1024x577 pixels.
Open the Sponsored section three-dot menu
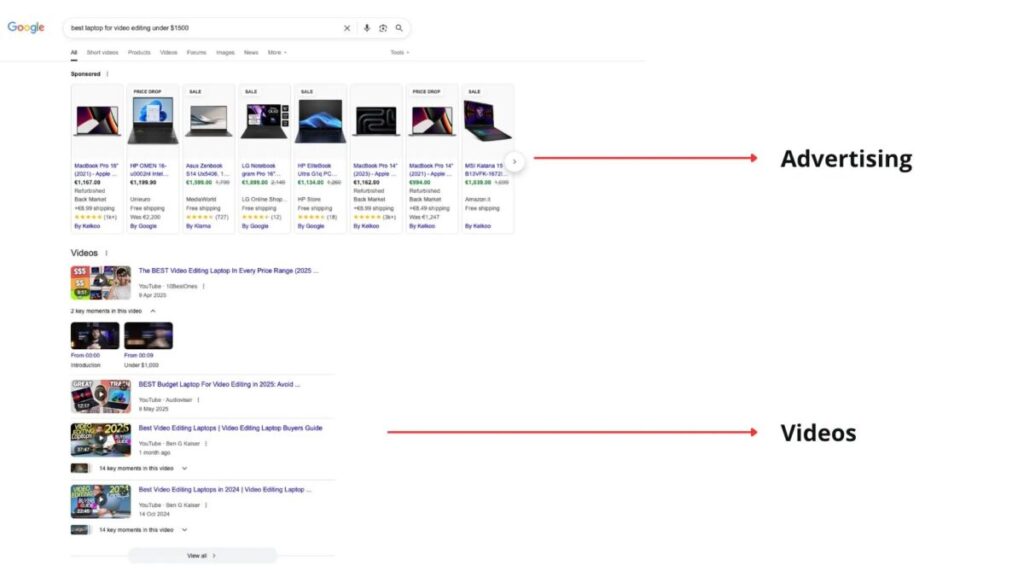pos(108,74)
